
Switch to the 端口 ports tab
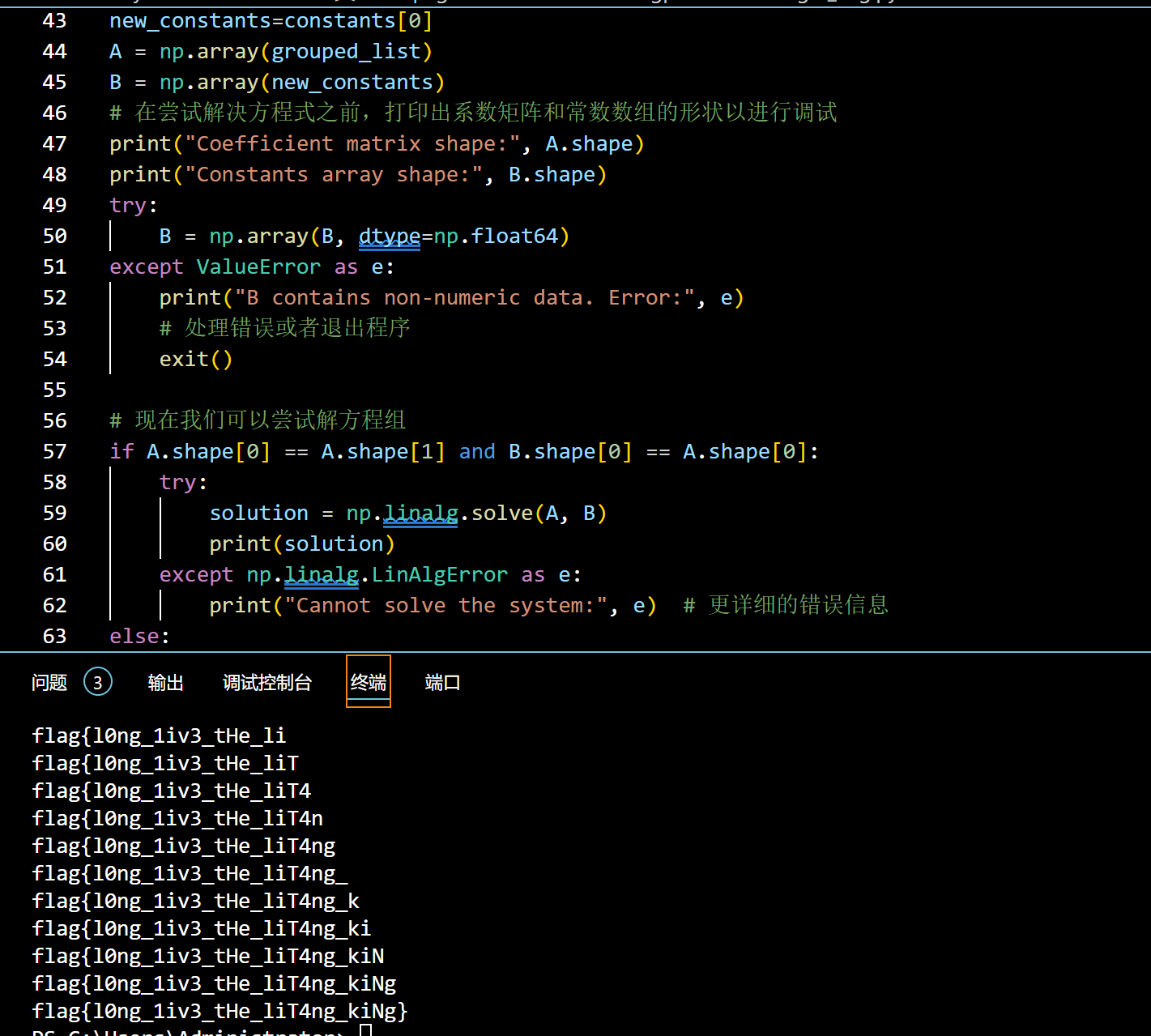point(442,682)
